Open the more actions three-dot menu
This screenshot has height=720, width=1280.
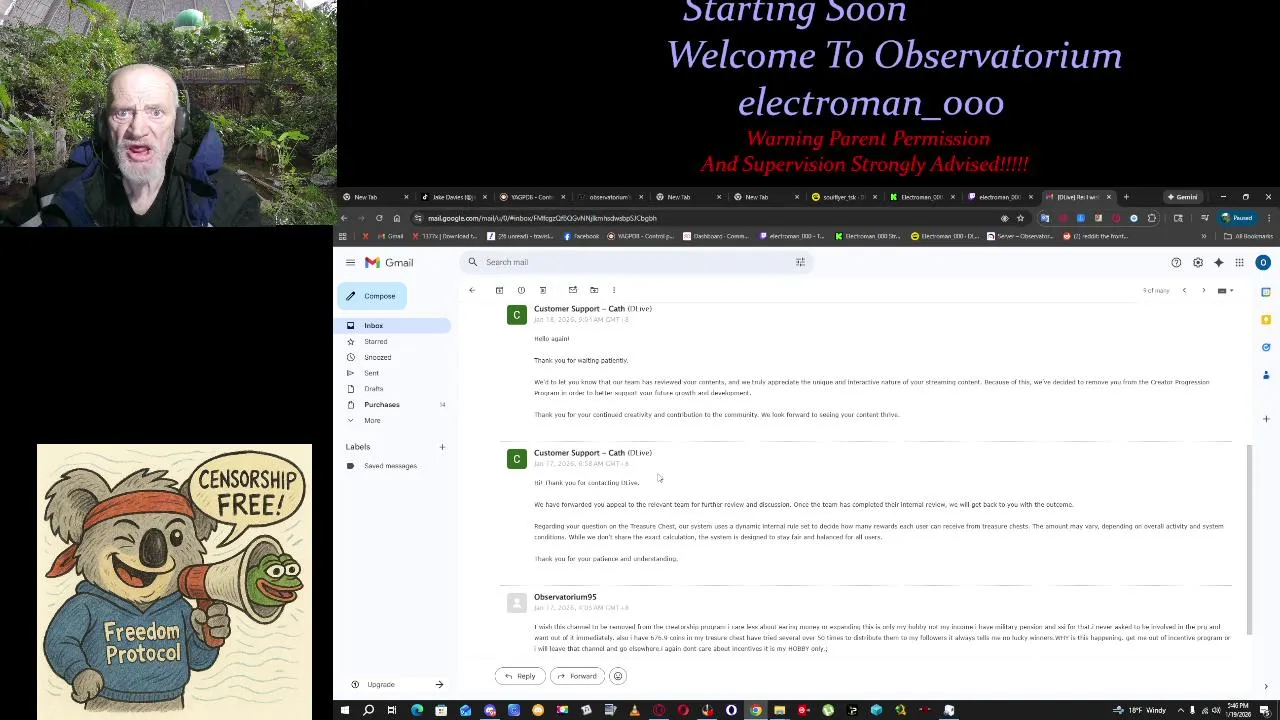point(614,290)
